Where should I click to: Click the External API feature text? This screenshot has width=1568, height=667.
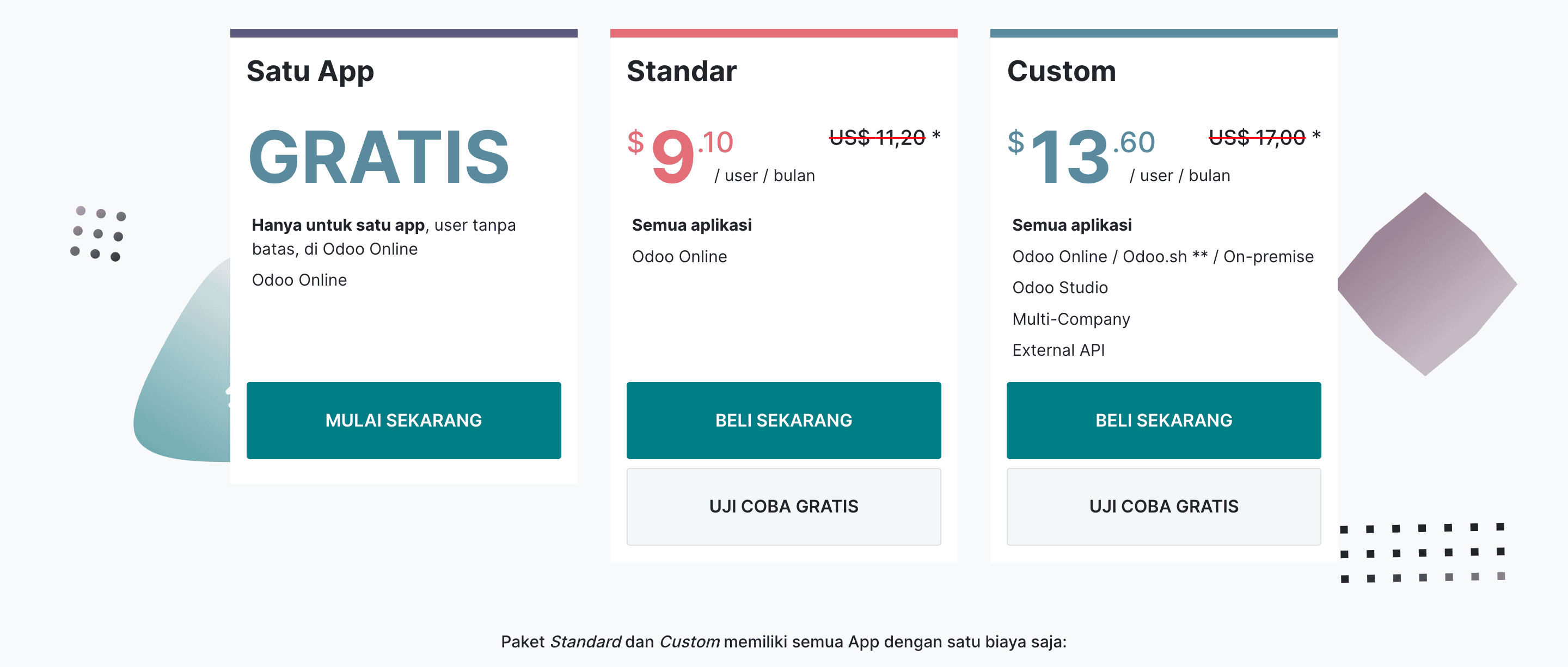click(x=1058, y=350)
